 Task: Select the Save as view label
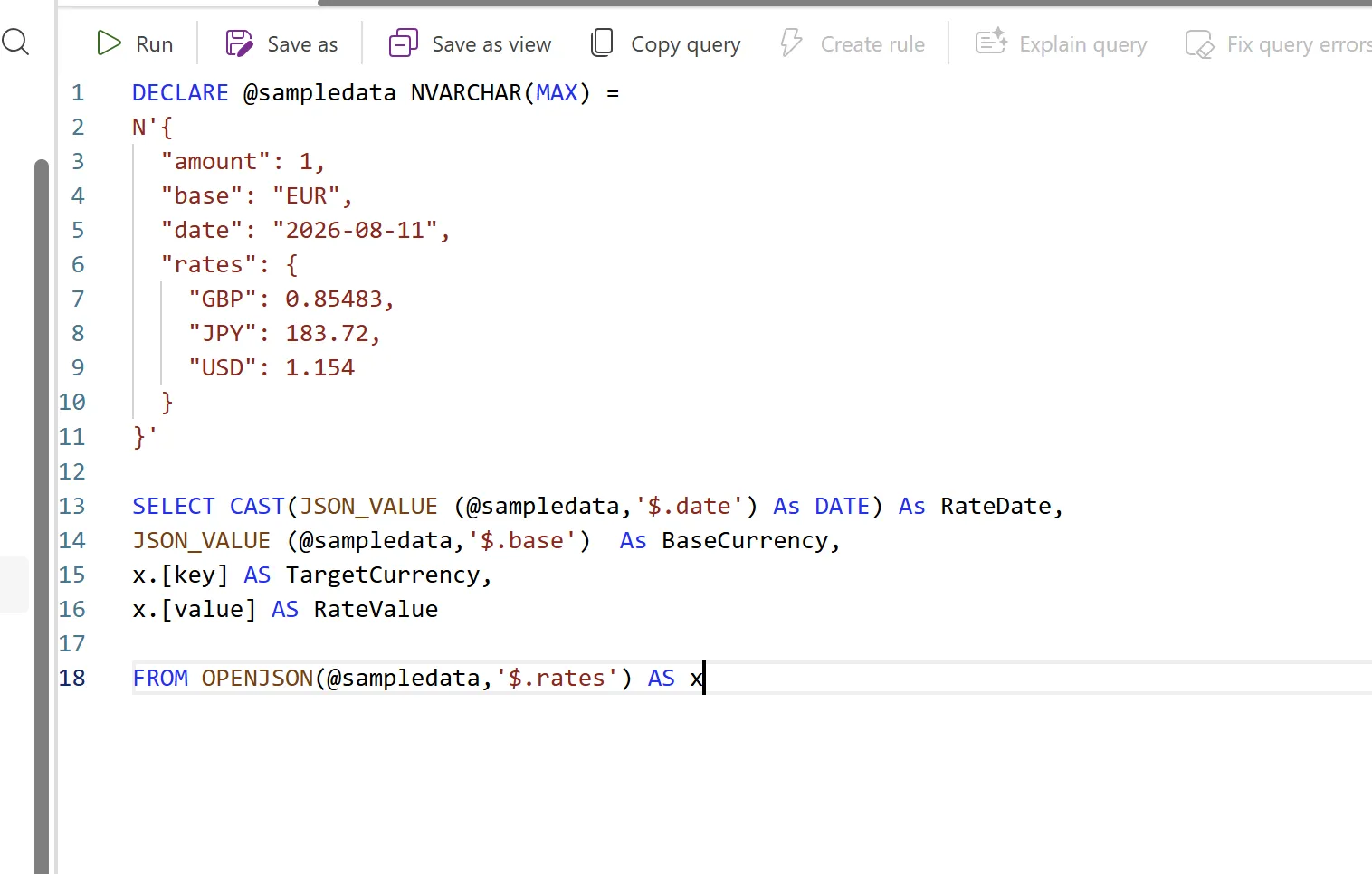(x=491, y=44)
